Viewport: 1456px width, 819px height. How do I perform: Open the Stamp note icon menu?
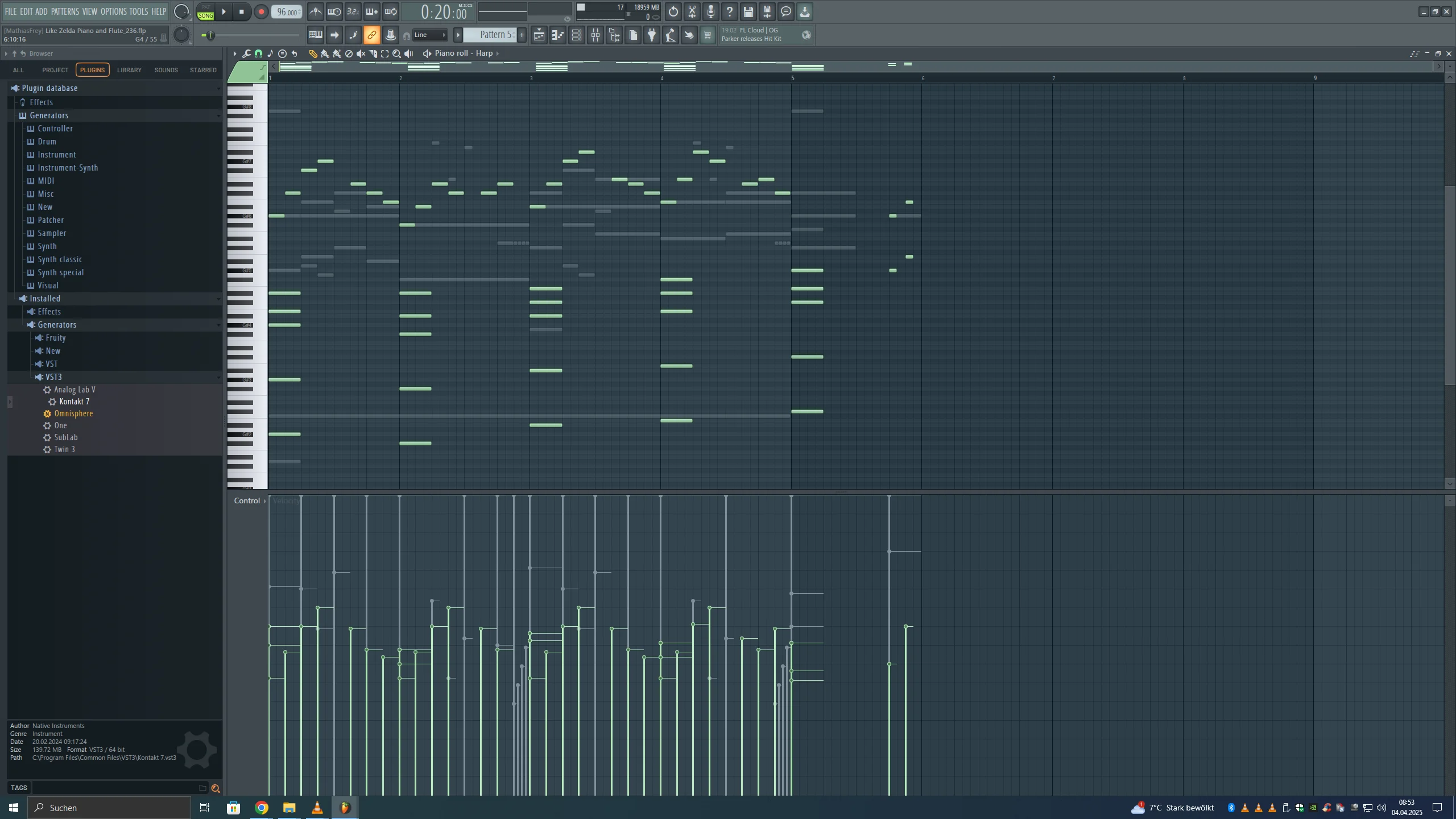coord(271,53)
